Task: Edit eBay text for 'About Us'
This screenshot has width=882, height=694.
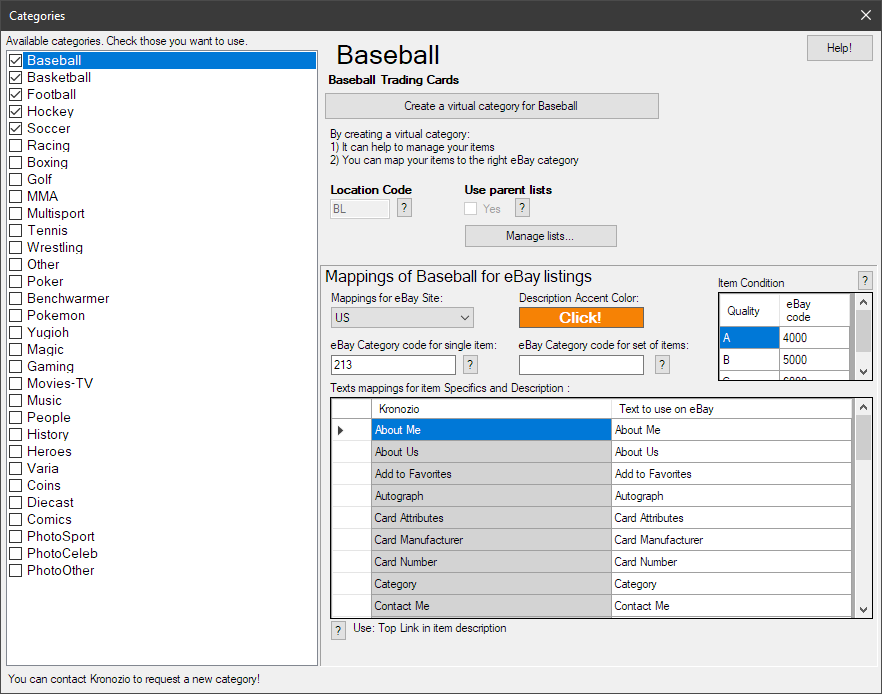Action: pos(731,452)
